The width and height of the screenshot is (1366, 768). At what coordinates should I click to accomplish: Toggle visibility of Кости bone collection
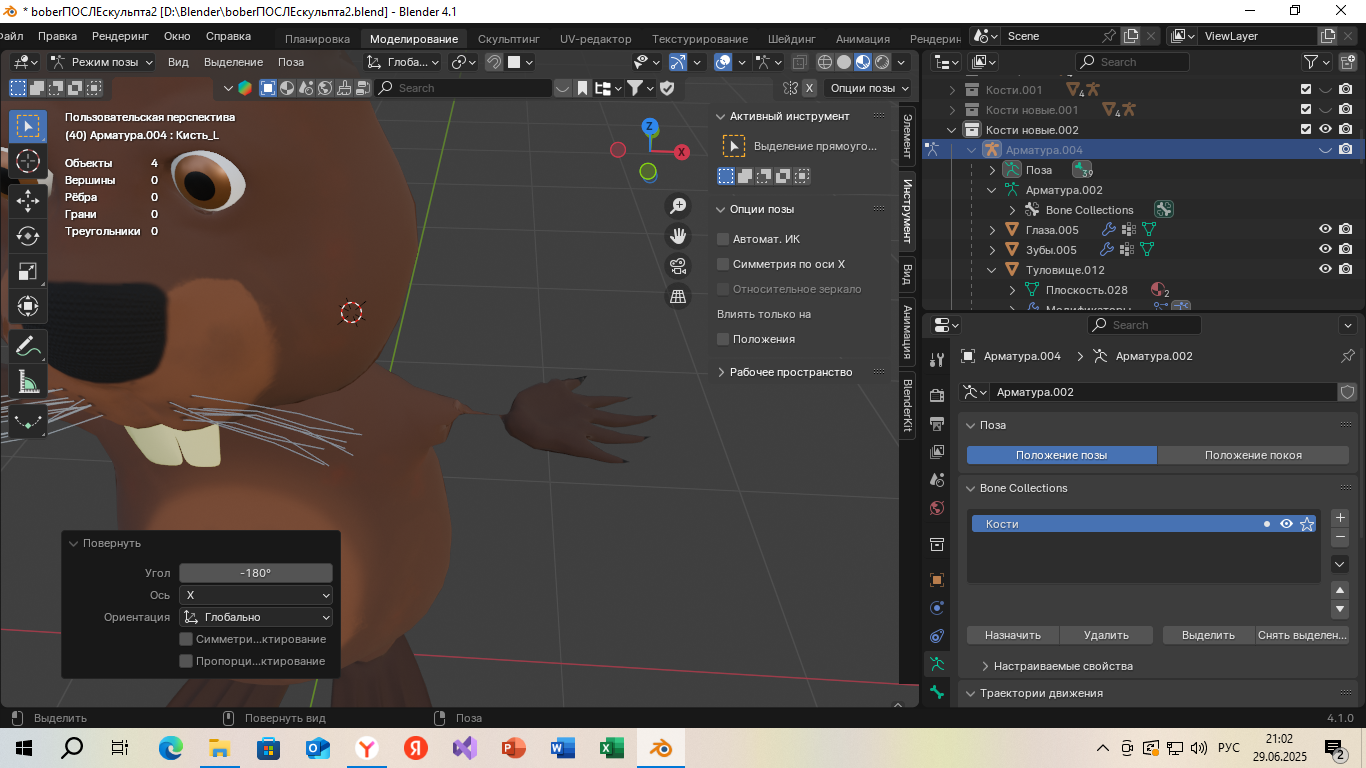tap(1287, 524)
